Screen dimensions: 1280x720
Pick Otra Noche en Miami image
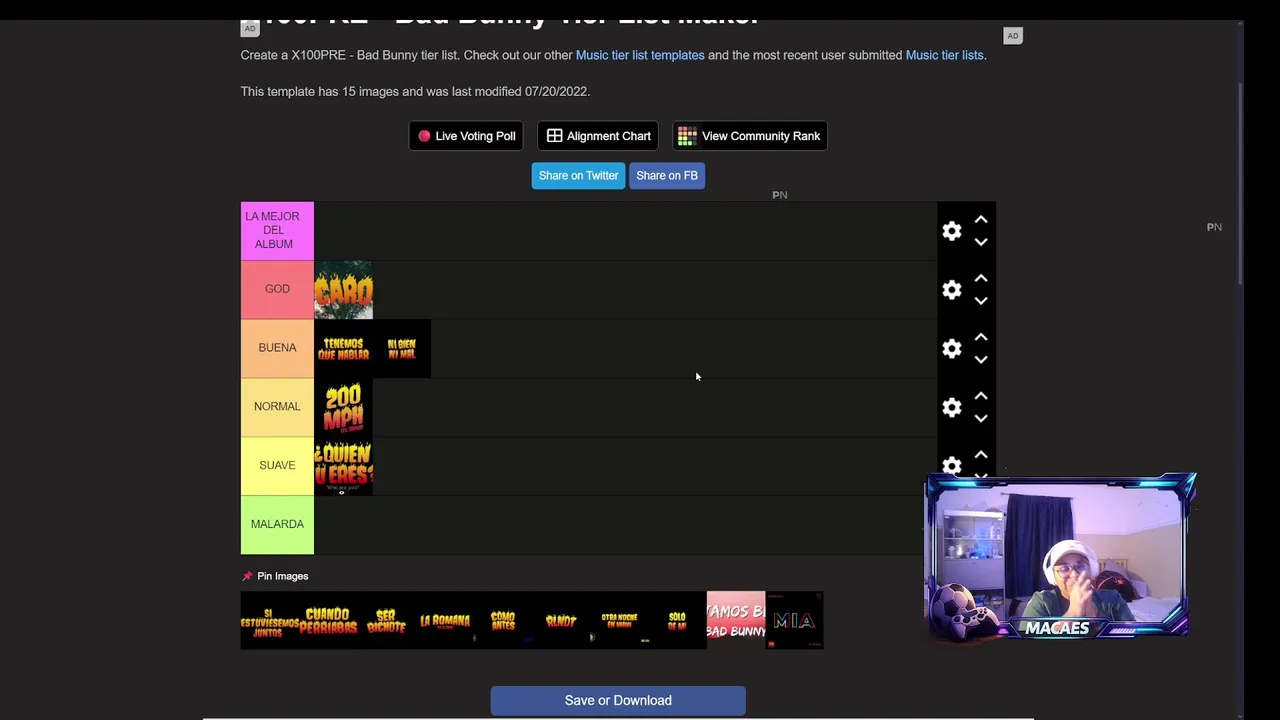coord(619,621)
